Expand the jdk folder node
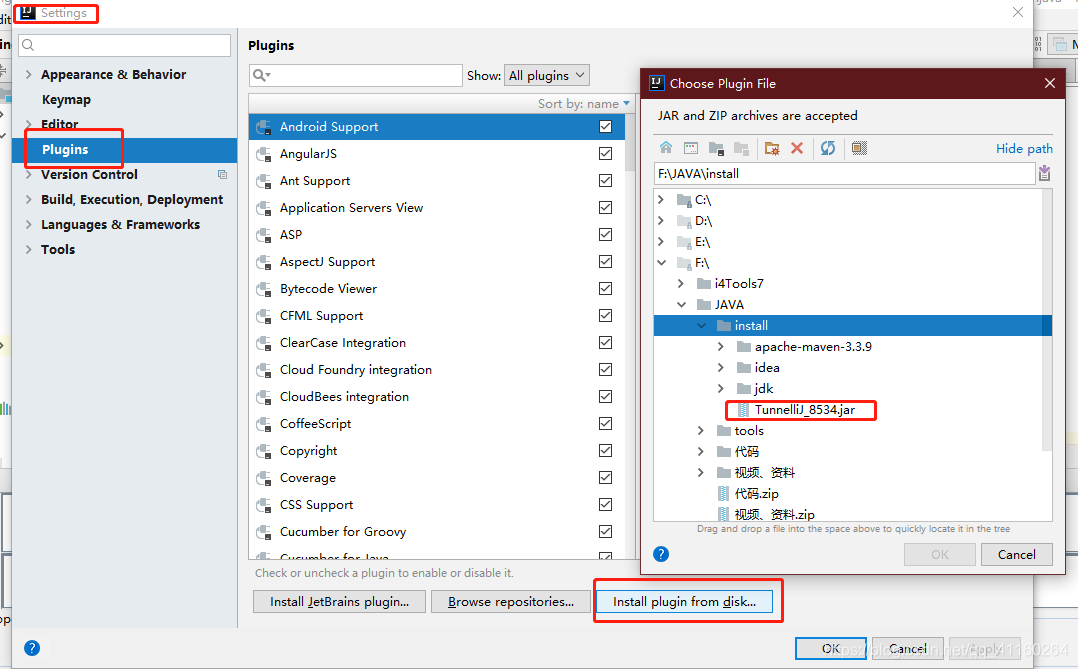 click(720, 388)
